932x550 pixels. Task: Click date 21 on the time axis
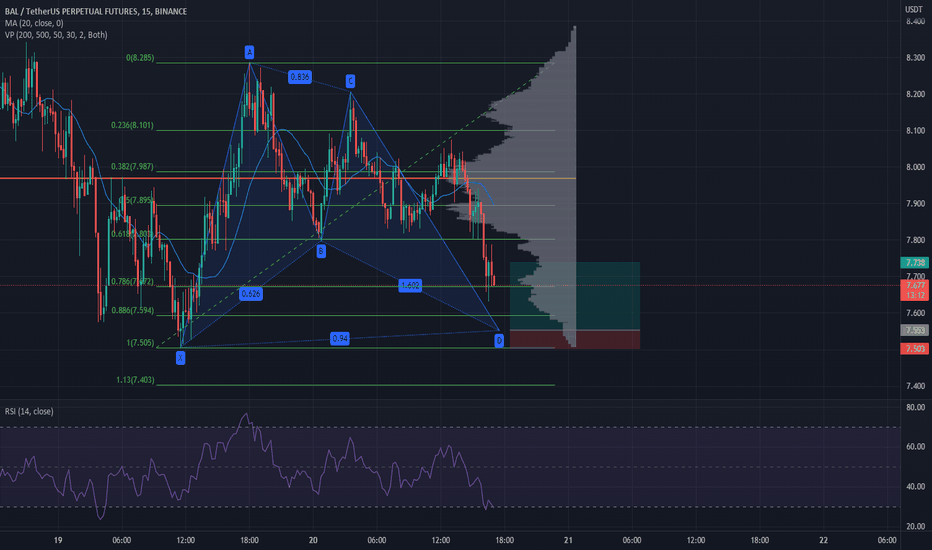[x=568, y=540]
